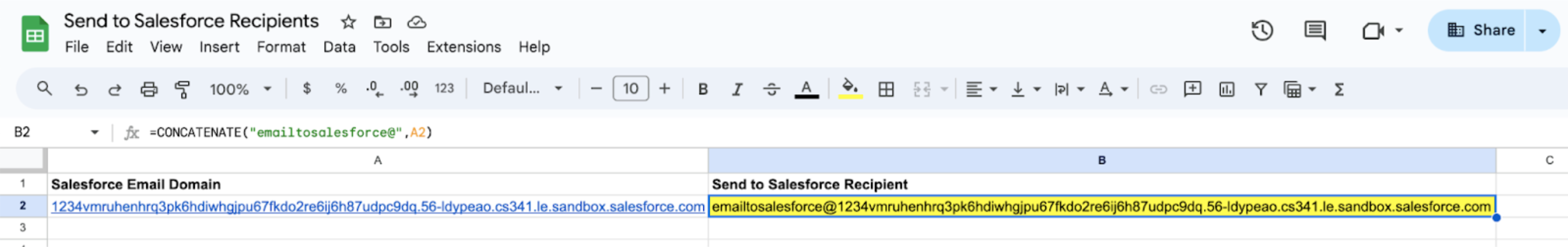The width and height of the screenshot is (1568, 247).
Task: Open the font family dropdown
Action: click(x=522, y=89)
